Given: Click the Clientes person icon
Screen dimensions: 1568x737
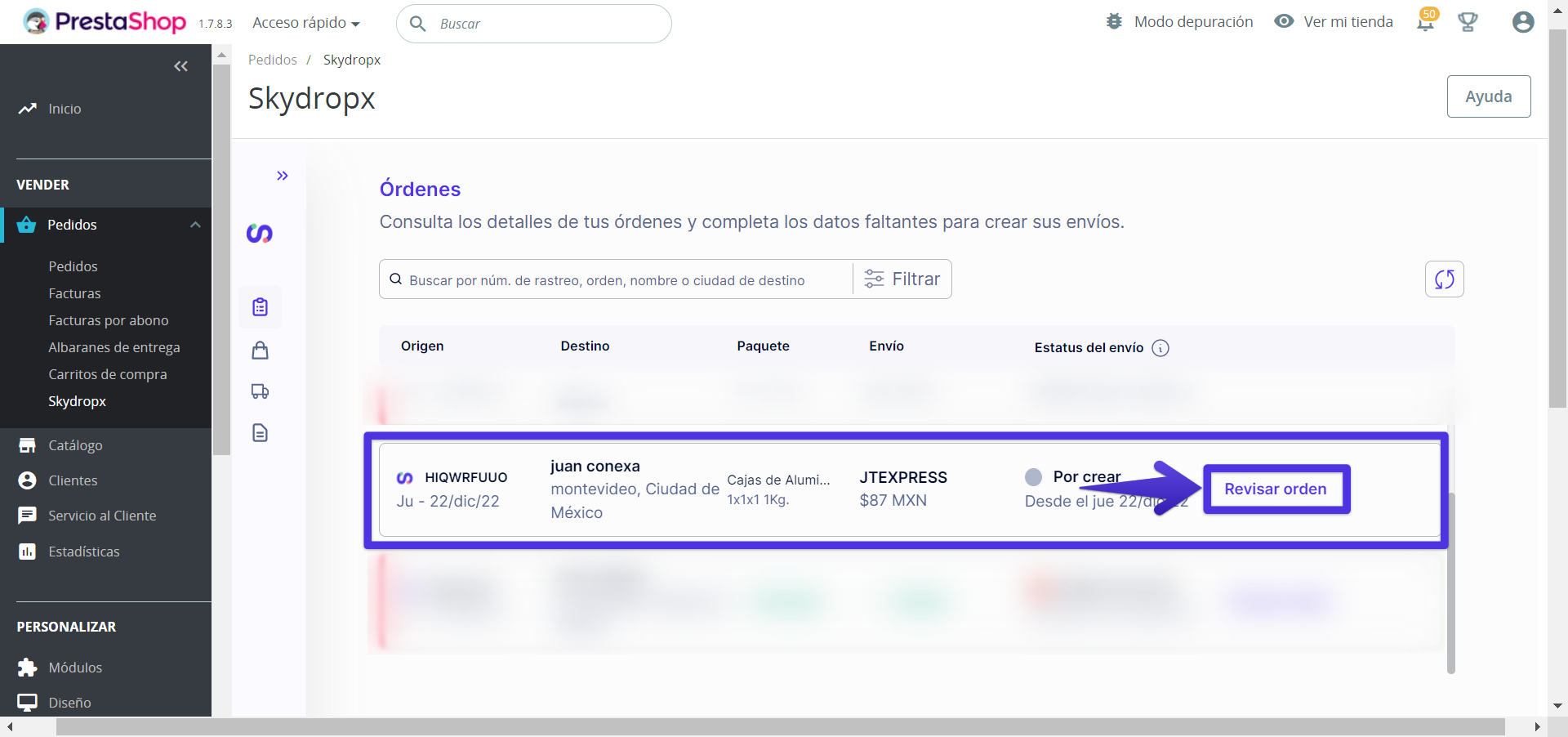Looking at the screenshot, I should (x=27, y=480).
